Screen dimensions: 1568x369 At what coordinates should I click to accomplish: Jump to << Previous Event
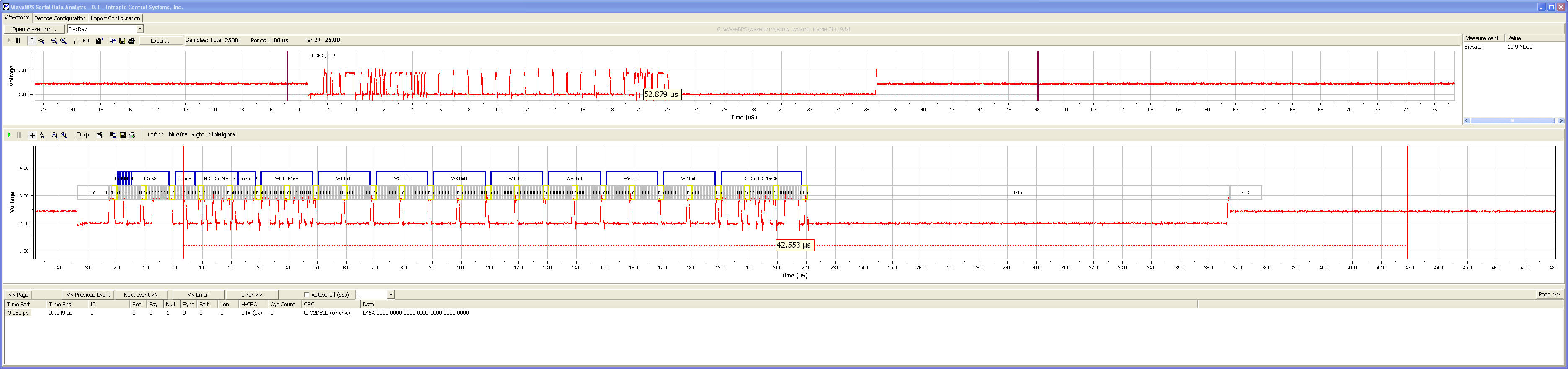[88, 294]
